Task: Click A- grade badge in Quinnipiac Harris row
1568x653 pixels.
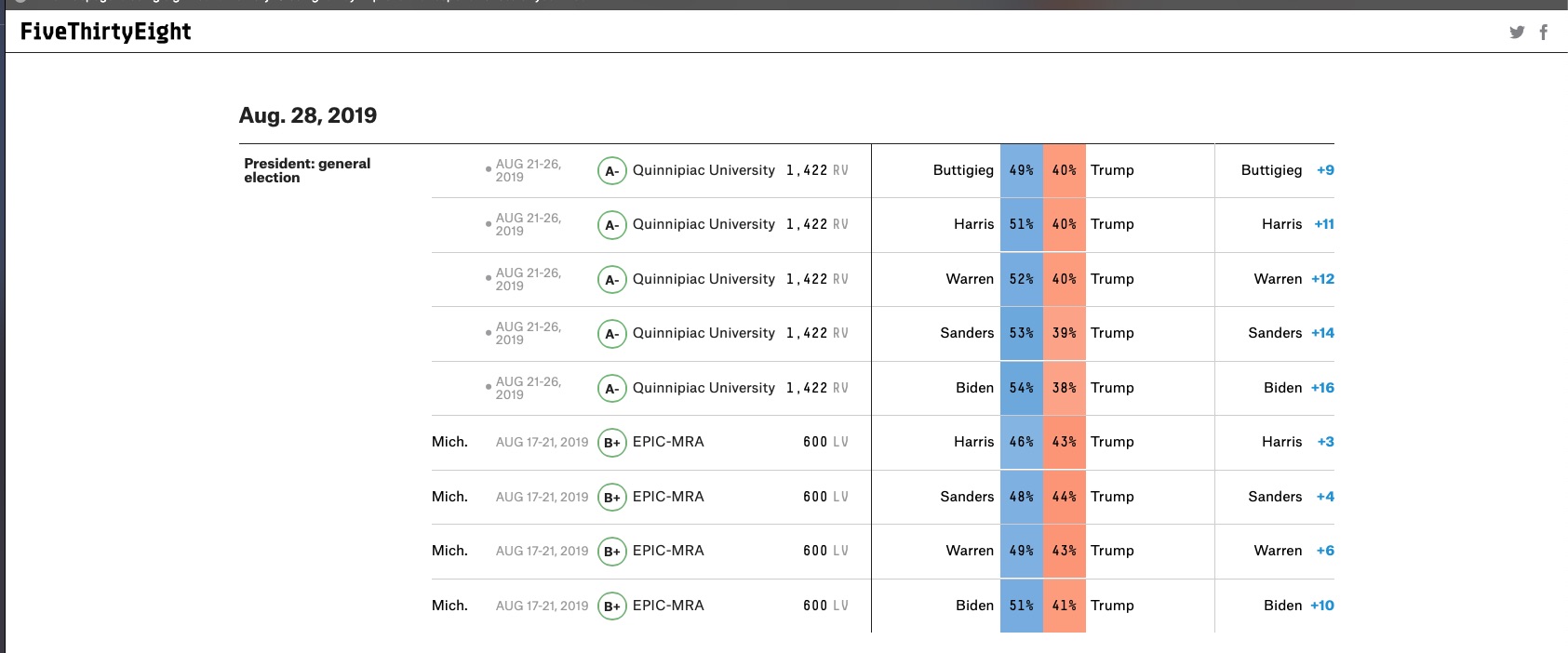Action: (x=611, y=224)
